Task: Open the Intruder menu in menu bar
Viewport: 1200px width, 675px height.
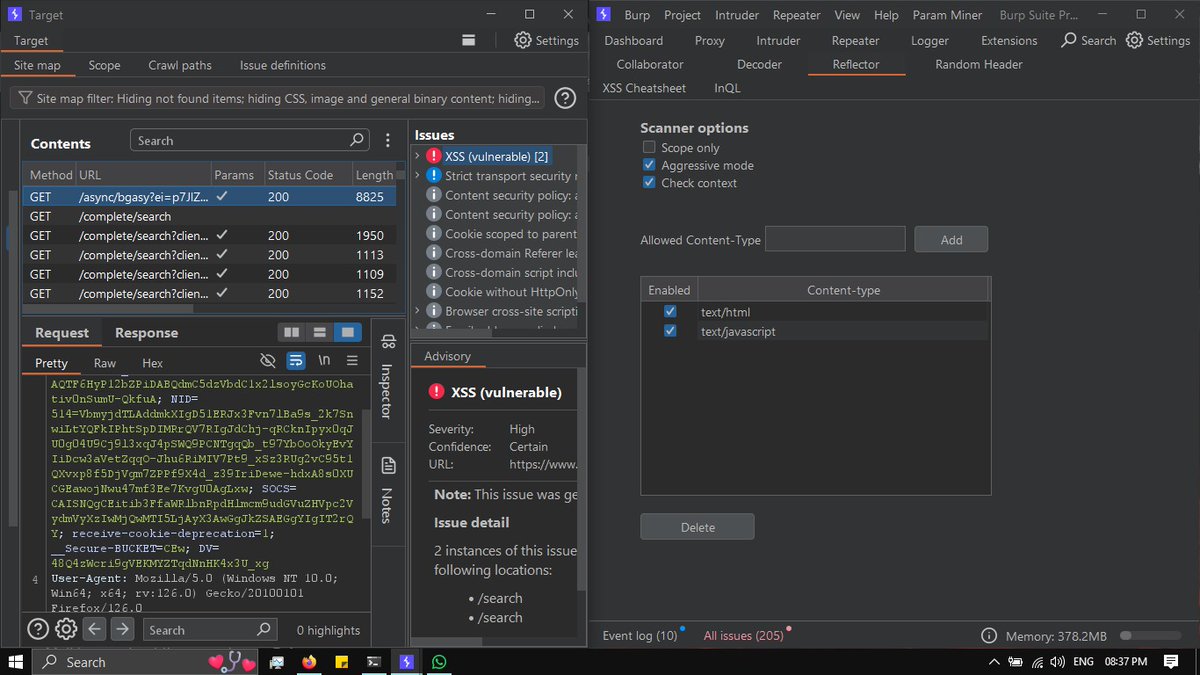Action: 737,15
